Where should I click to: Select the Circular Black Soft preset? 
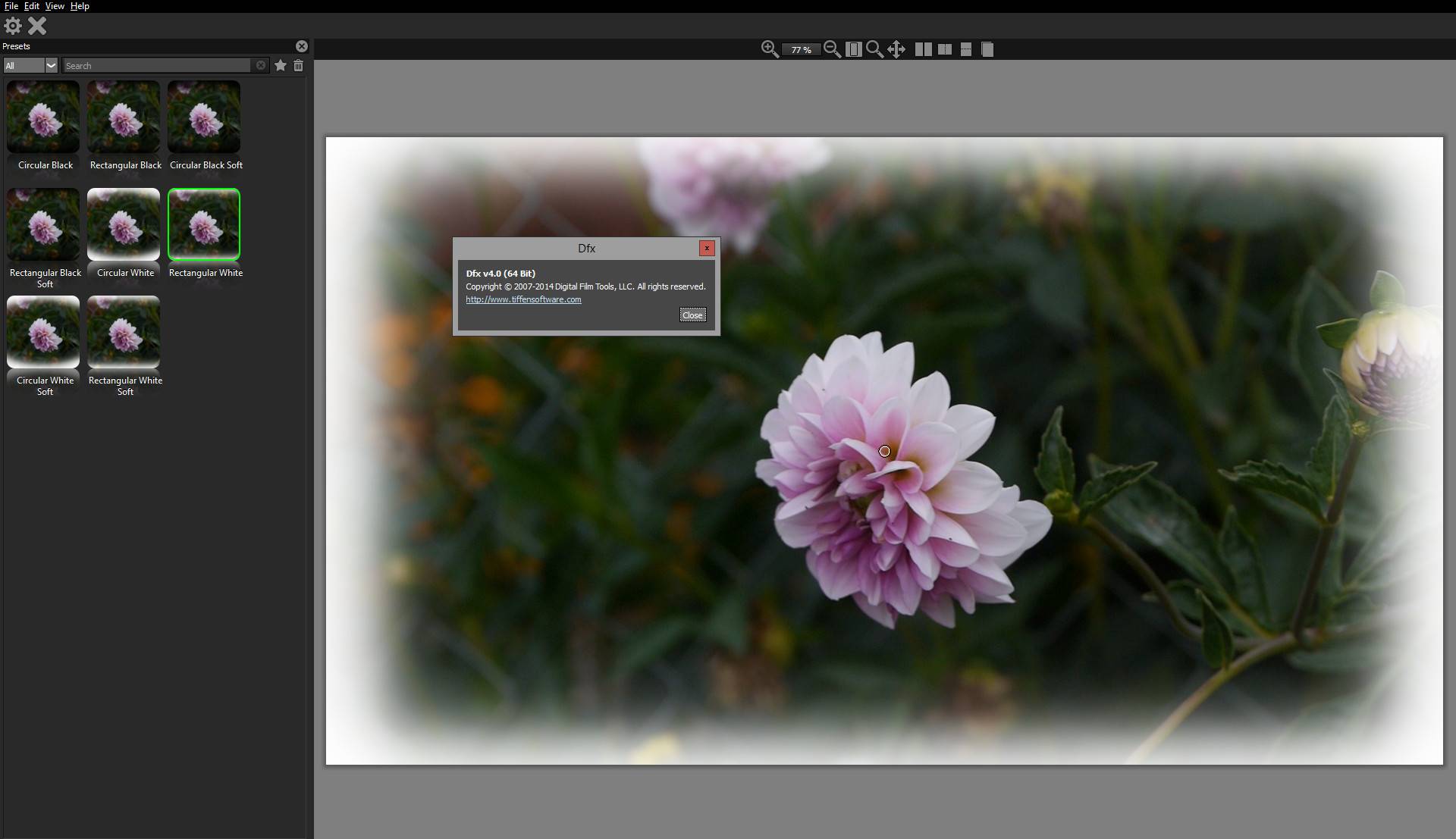click(x=204, y=117)
